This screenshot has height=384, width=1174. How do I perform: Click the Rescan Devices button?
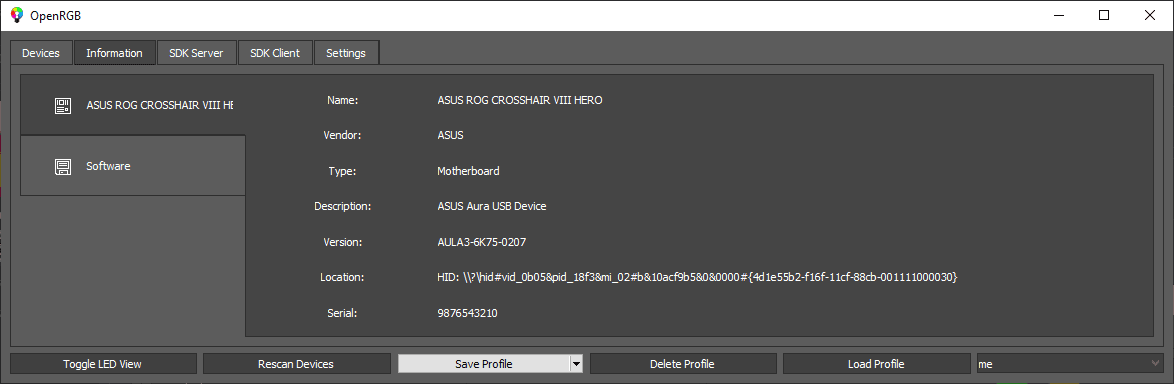[296, 364]
